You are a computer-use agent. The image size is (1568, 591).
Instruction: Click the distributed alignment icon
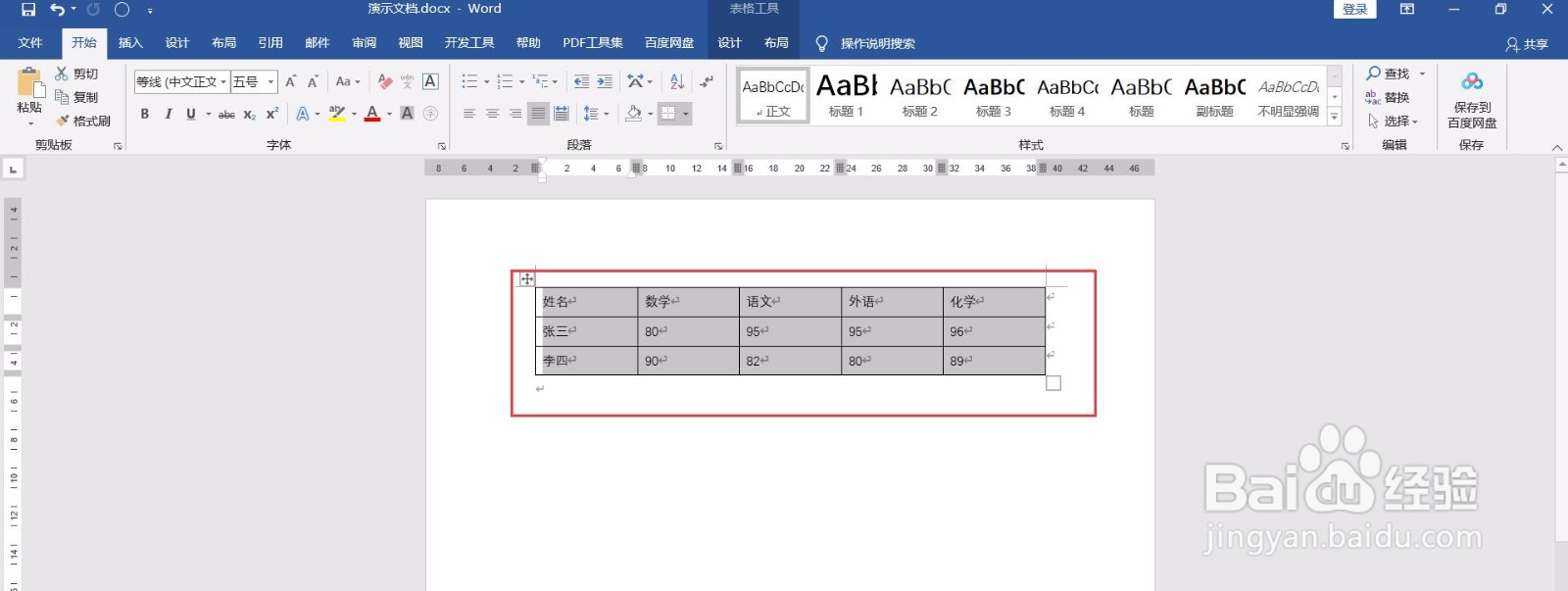point(562,114)
